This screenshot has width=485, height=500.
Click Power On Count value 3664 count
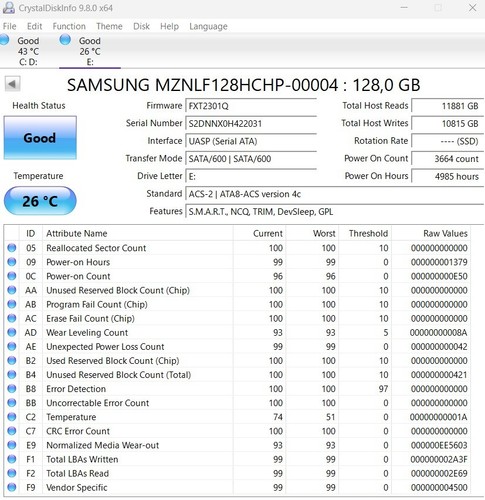click(447, 159)
